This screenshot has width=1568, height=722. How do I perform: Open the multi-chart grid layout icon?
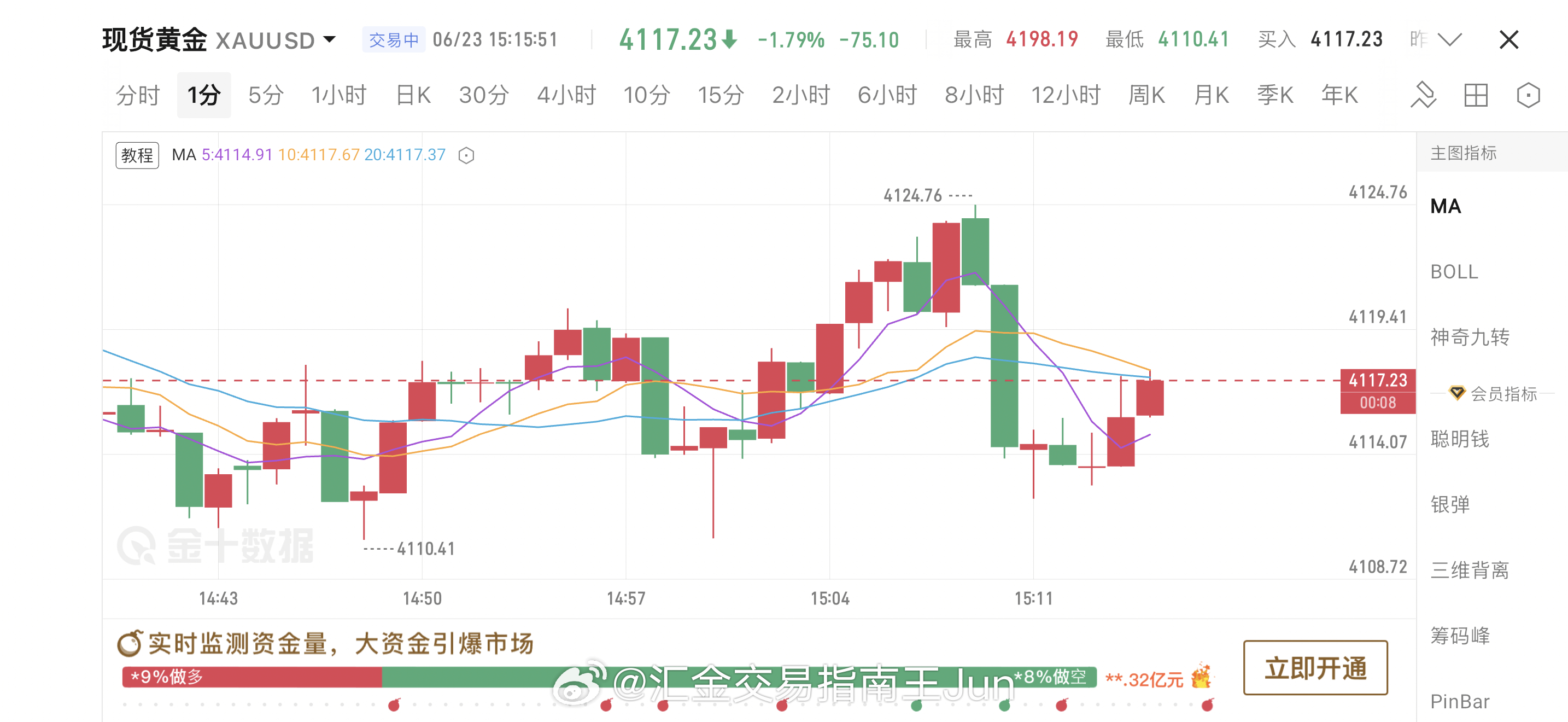[1476, 95]
